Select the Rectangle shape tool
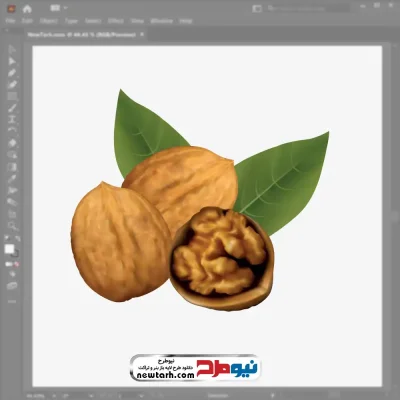 click(12, 96)
